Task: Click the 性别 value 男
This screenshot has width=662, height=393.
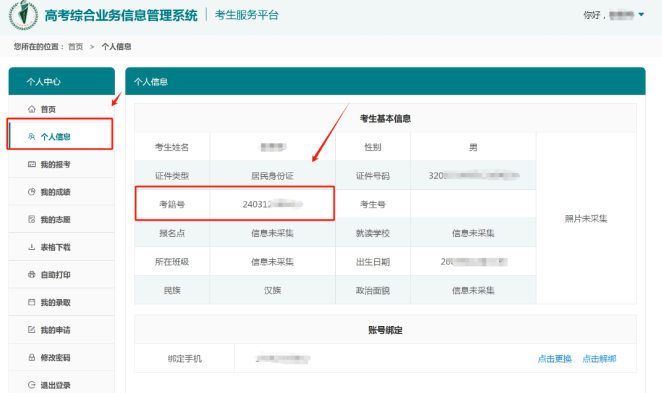Action: tap(473, 147)
